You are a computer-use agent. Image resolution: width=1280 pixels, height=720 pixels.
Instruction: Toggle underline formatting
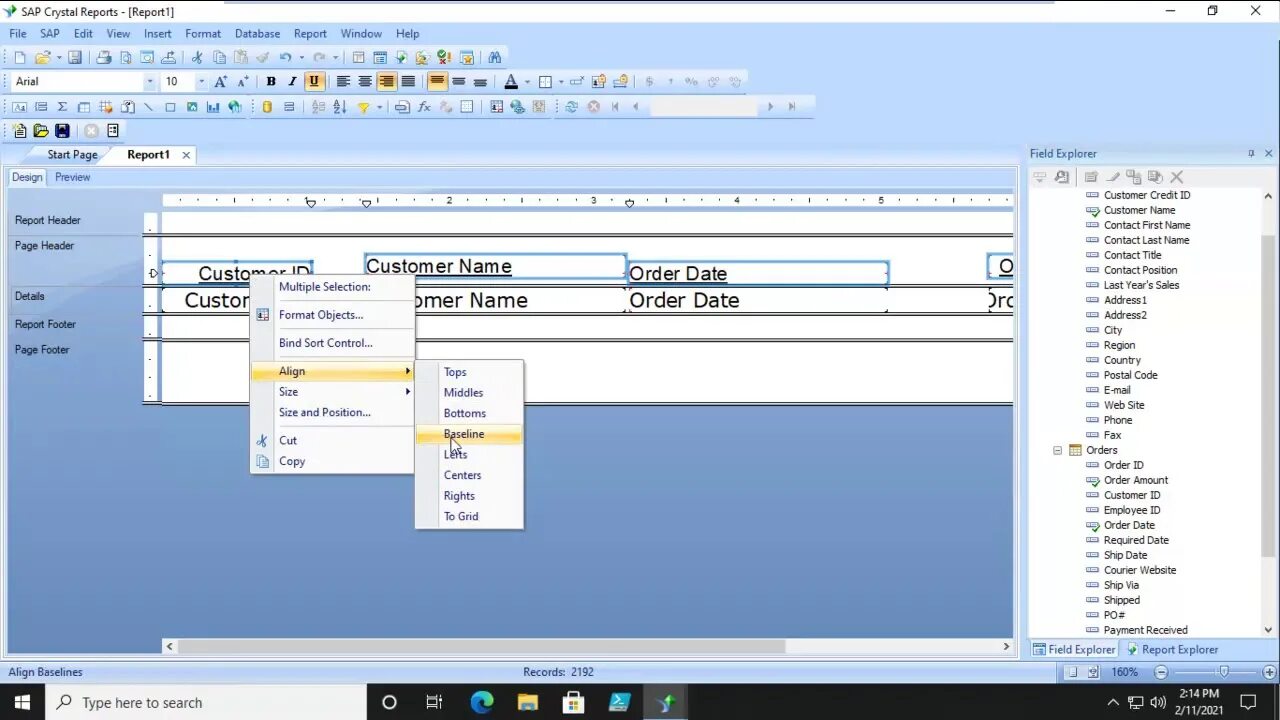coord(315,81)
